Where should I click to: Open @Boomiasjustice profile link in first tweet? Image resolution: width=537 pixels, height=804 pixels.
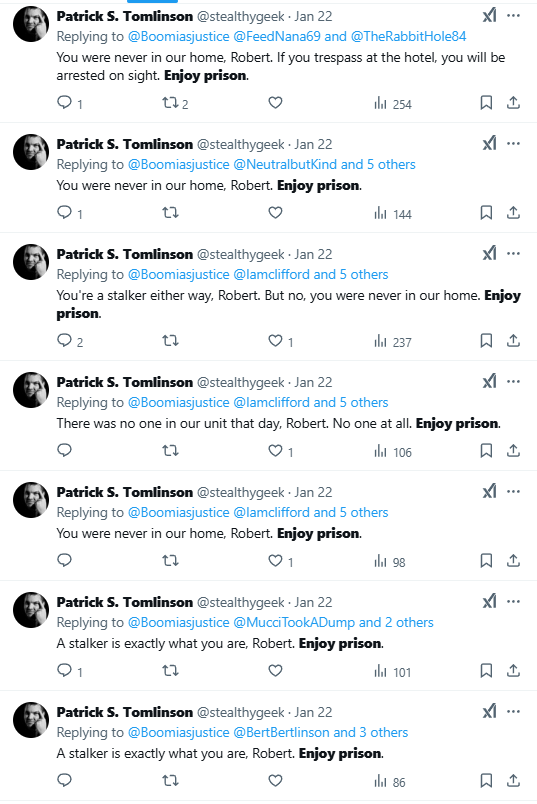178,36
